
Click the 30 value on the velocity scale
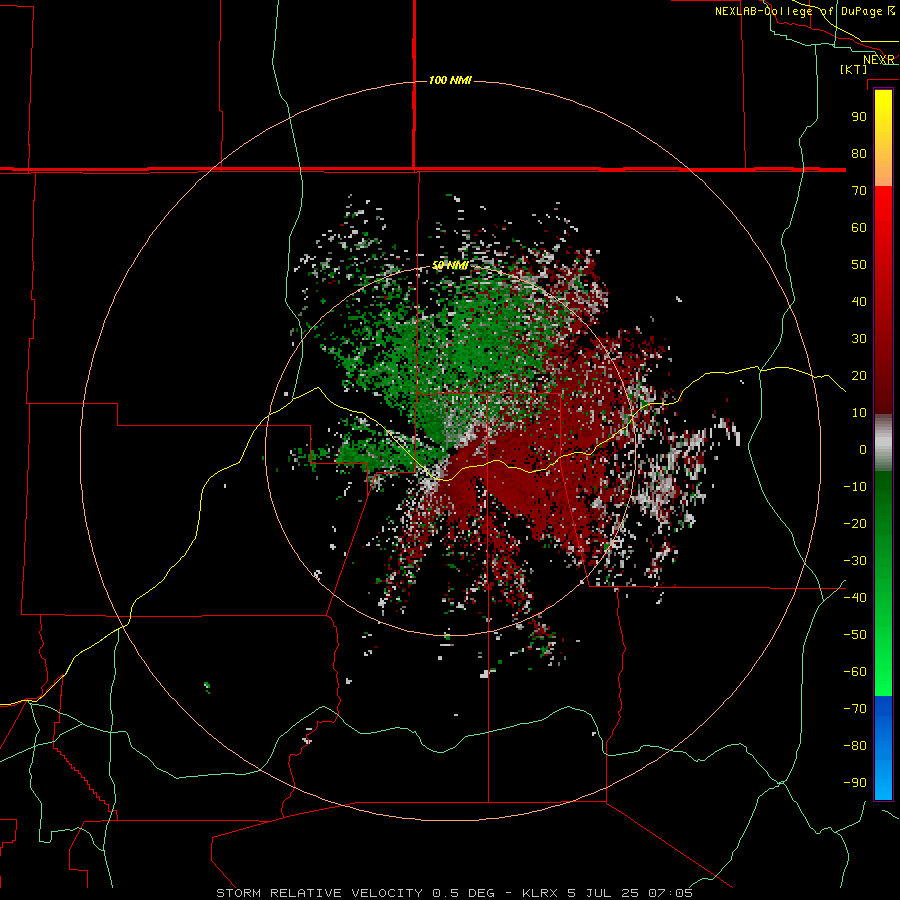coord(859,339)
